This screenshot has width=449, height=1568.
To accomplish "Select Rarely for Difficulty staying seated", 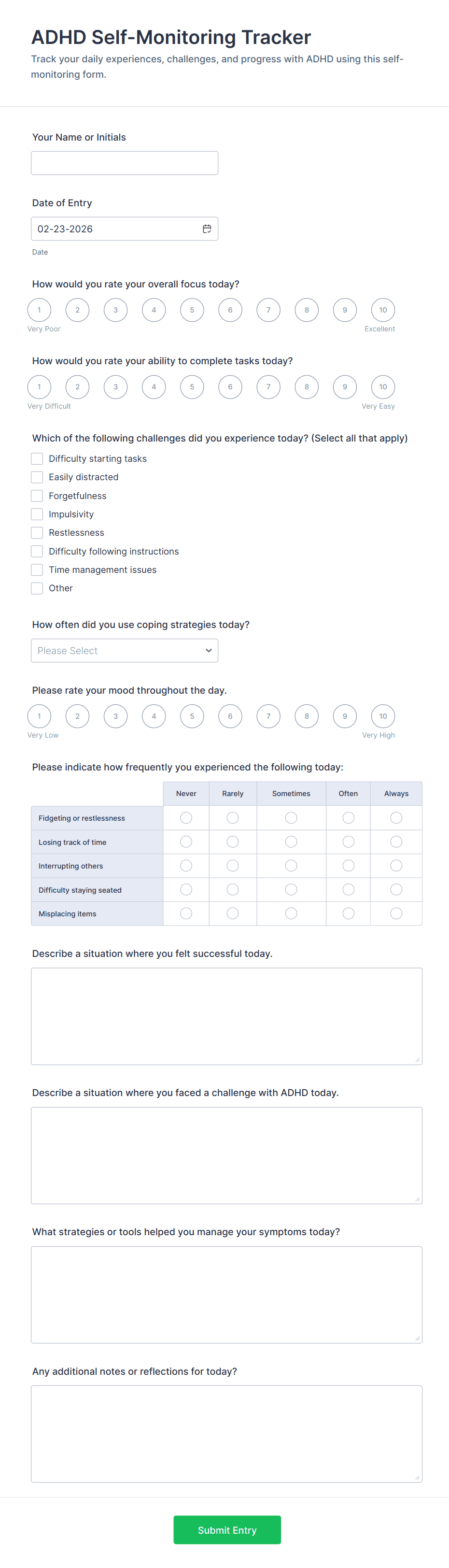I will click(232, 890).
